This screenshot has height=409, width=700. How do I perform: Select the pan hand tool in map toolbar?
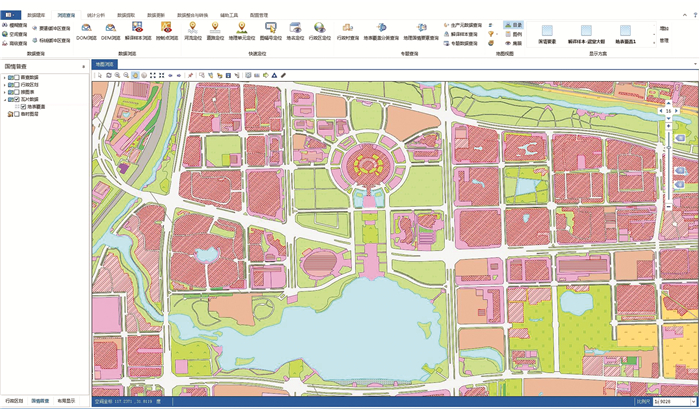coord(135,75)
